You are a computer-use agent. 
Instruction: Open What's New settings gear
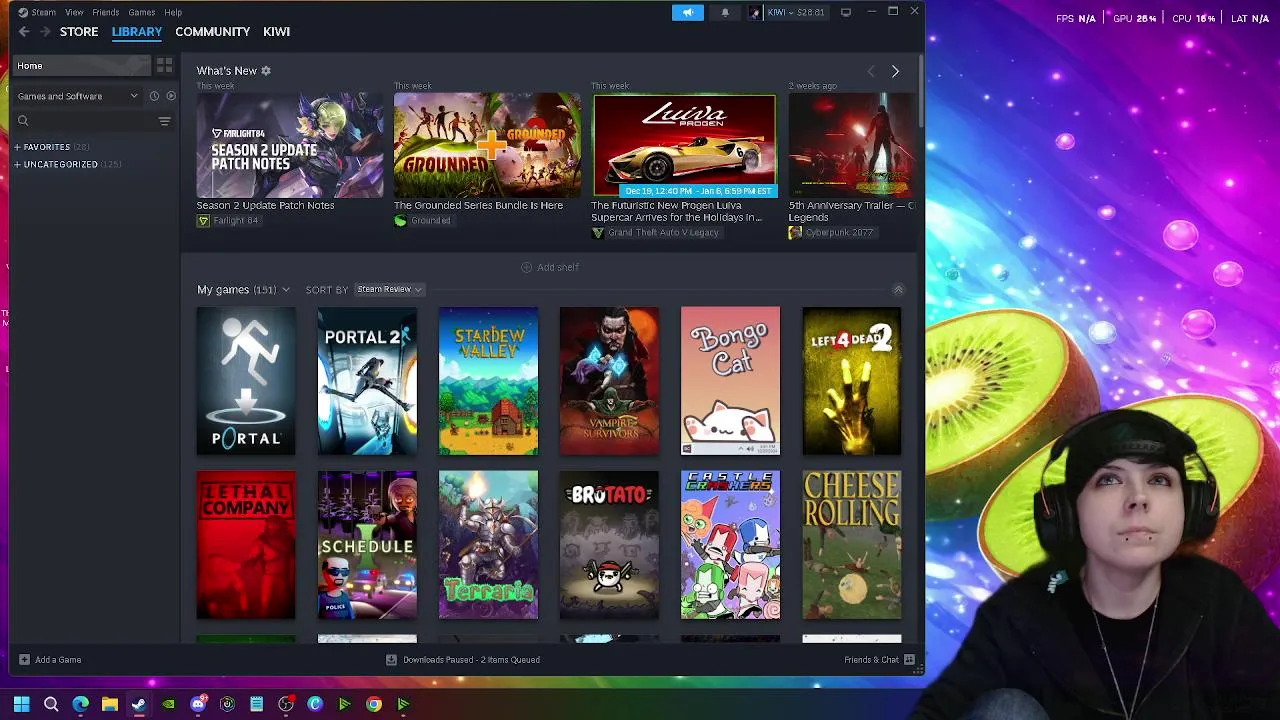(266, 71)
